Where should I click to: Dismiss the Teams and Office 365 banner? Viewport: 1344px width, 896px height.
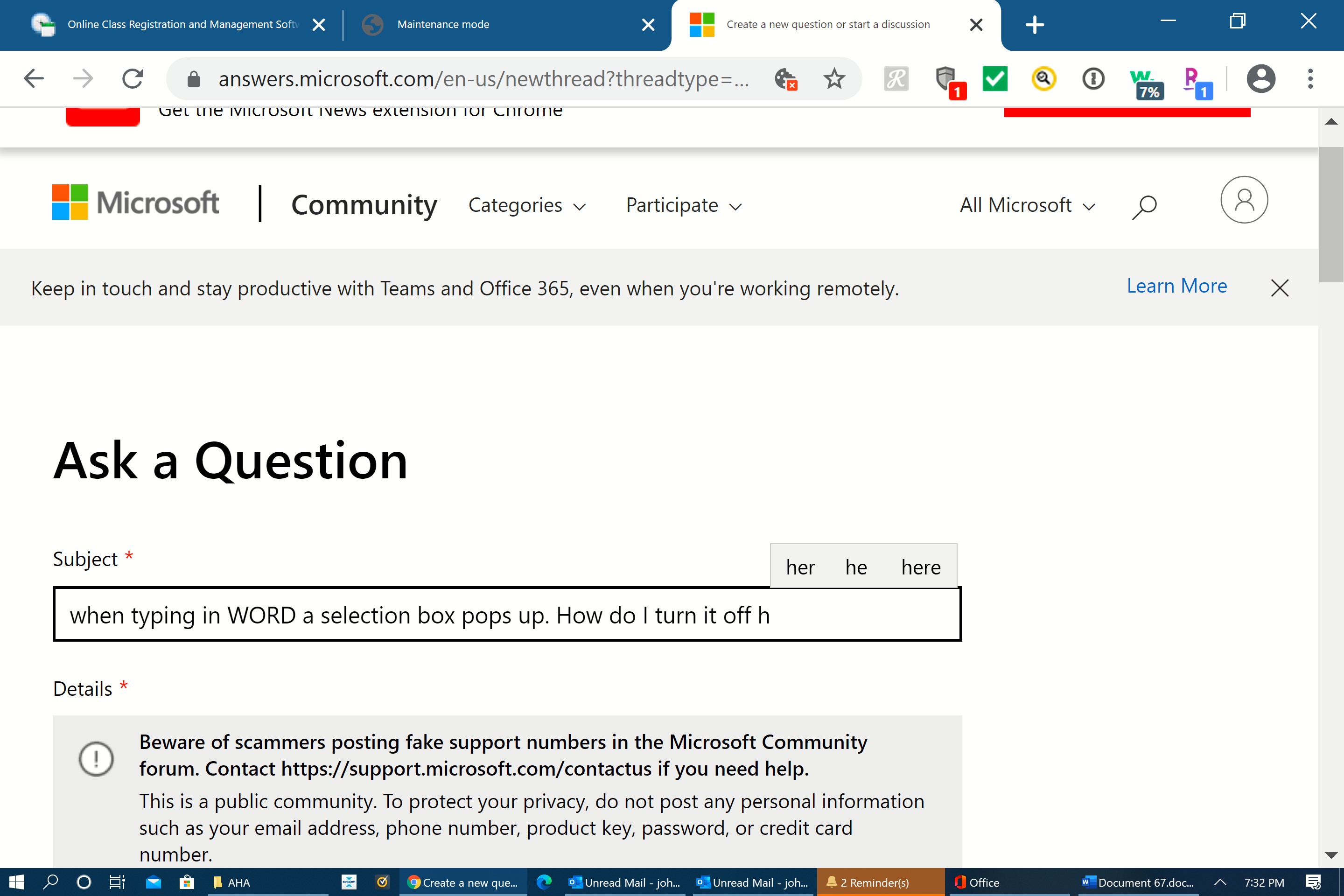(x=1279, y=288)
